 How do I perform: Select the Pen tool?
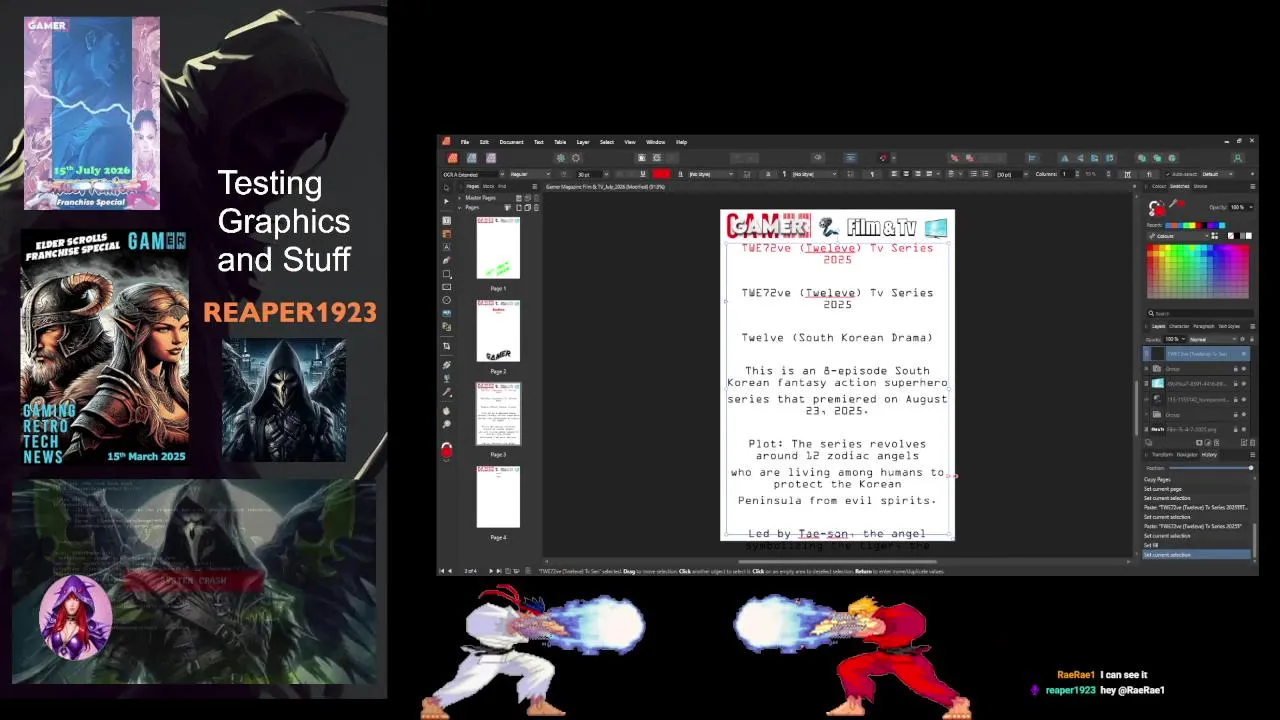click(447, 260)
